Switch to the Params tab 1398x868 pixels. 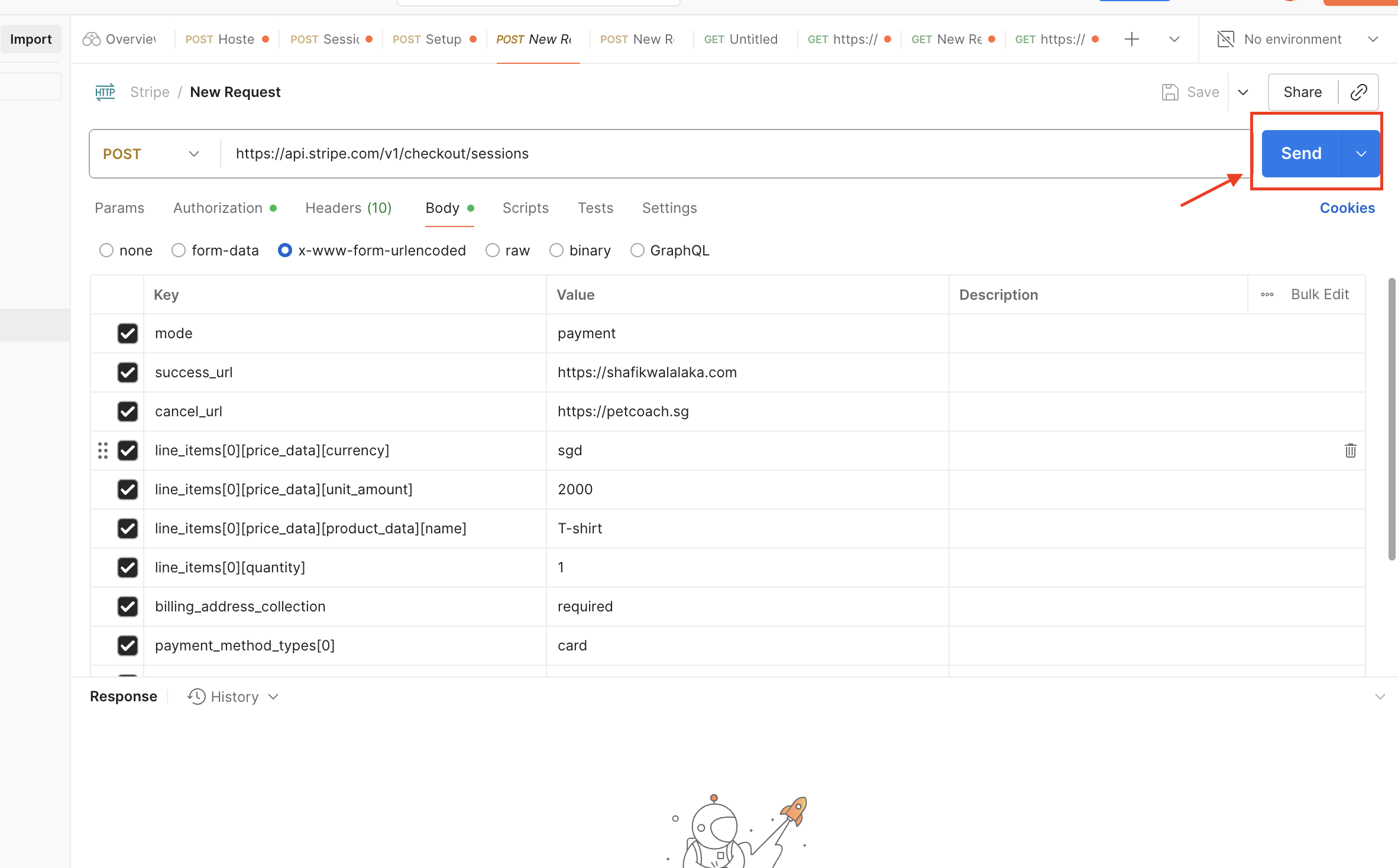coord(119,208)
